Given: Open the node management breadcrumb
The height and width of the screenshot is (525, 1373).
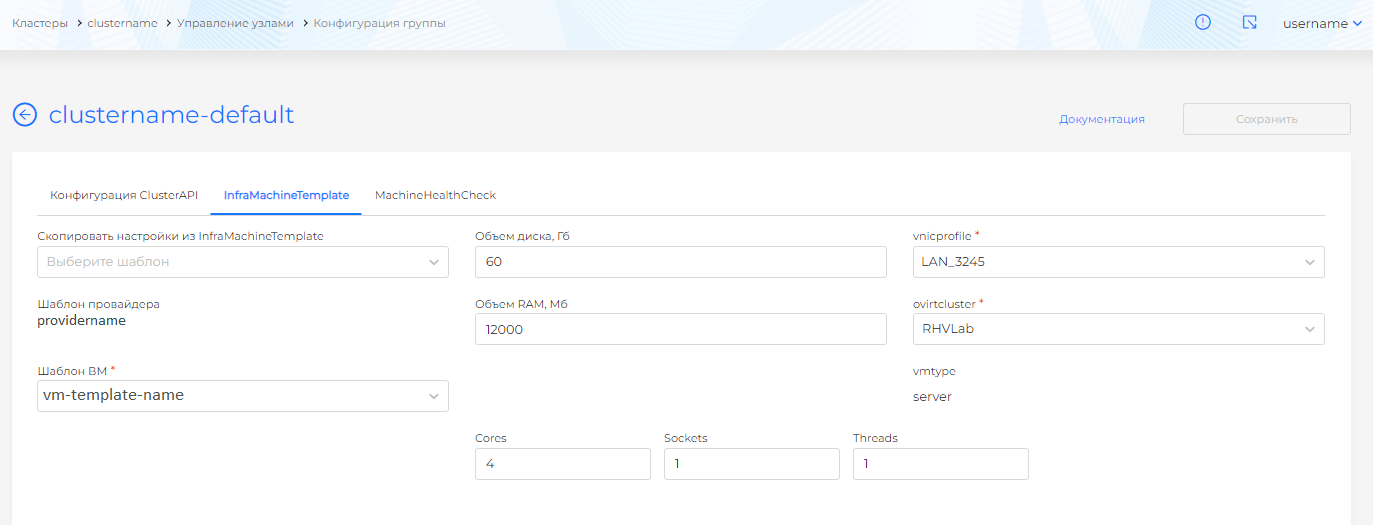Looking at the screenshot, I should (235, 23).
